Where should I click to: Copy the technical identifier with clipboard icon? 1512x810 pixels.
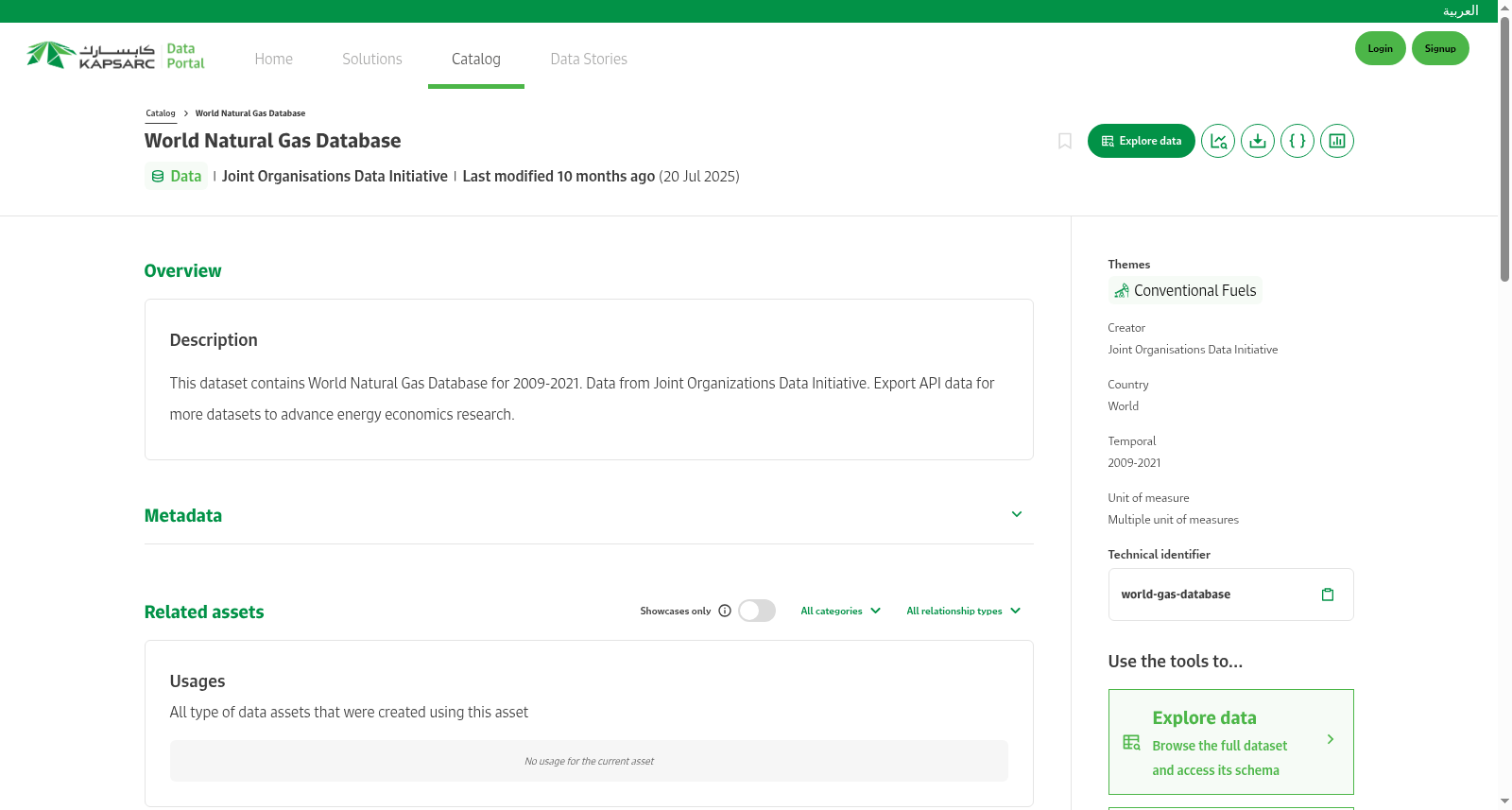point(1328,595)
